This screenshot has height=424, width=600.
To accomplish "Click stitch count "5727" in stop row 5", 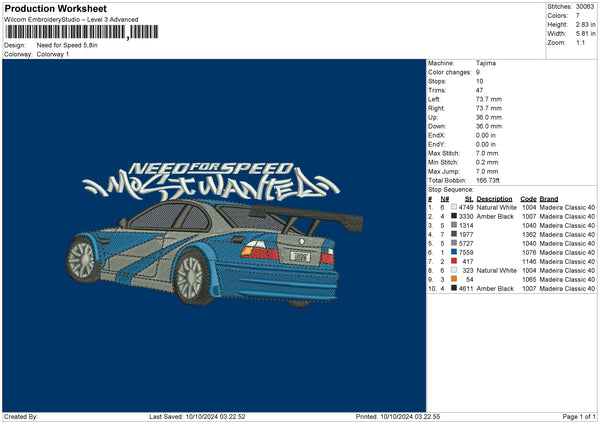I will tap(466, 244).
